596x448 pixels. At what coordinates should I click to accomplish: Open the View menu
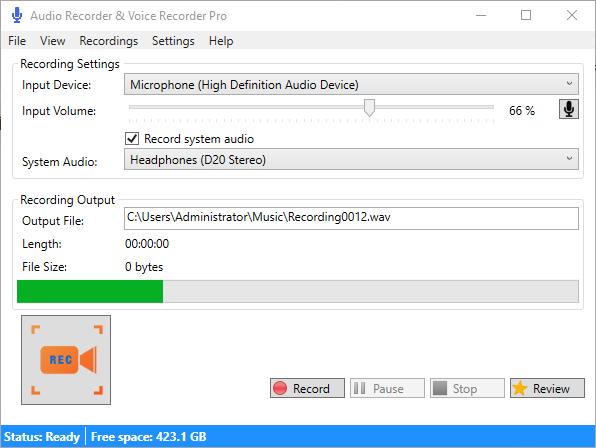[52, 41]
